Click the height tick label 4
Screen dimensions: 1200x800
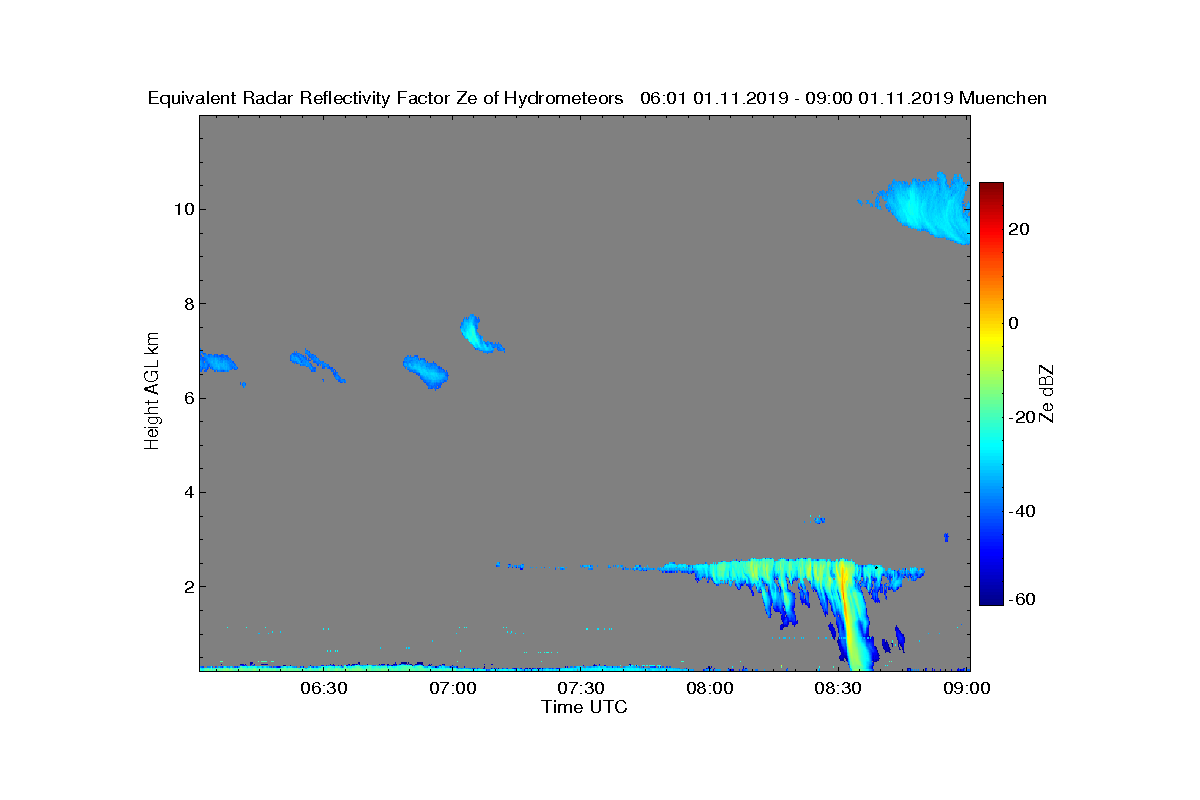pos(187,492)
